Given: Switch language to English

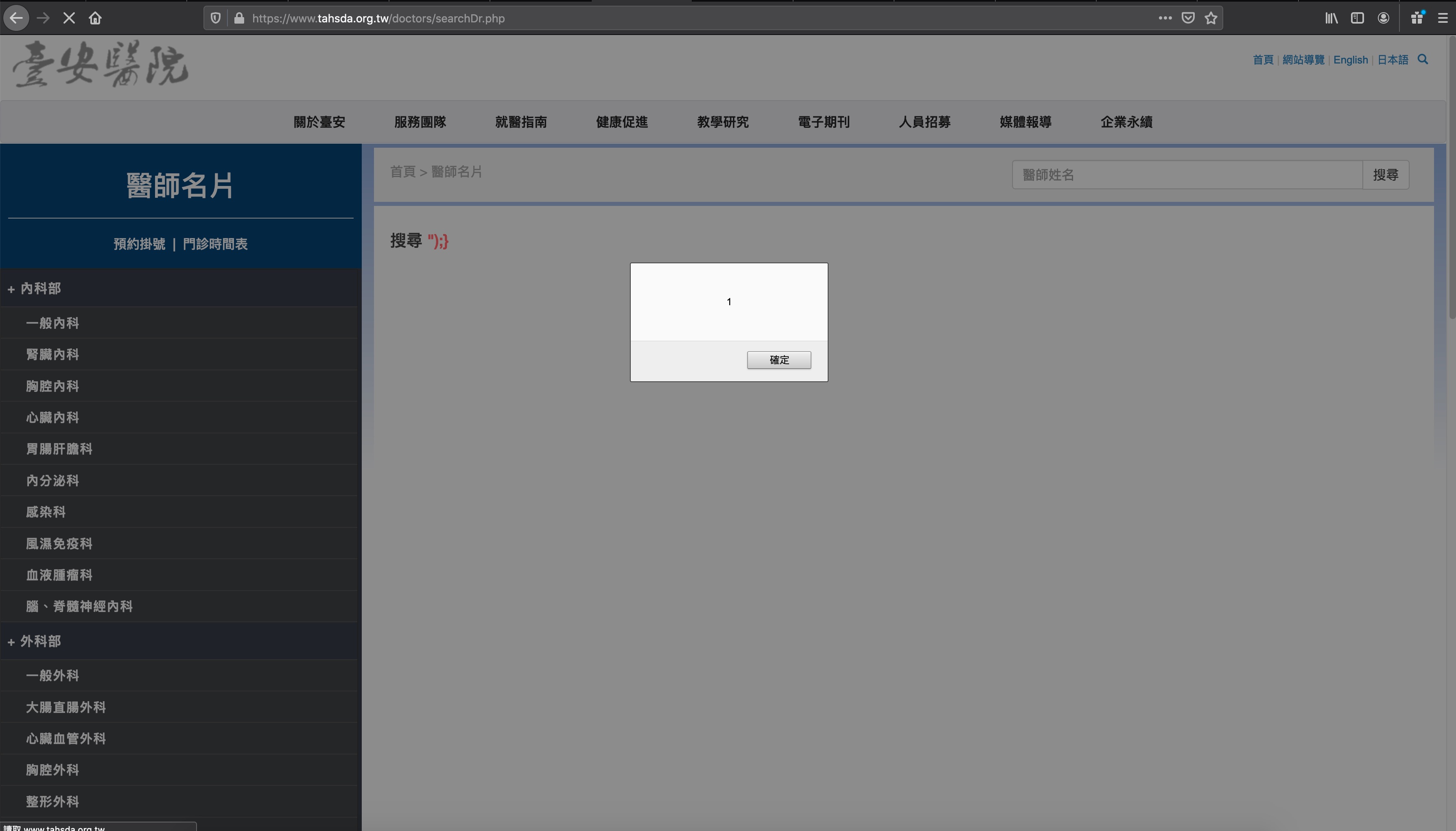Looking at the screenshot, I should [1351, 60].
